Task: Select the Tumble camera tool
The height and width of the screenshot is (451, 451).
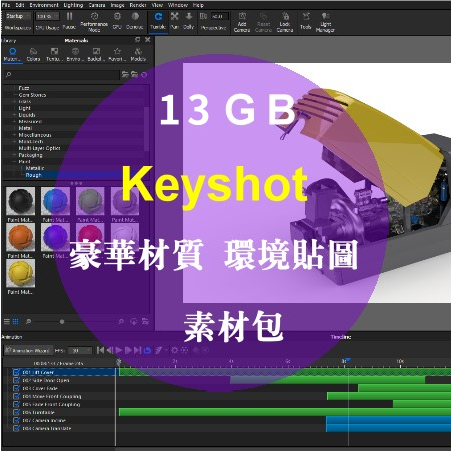Action: tap(158, 21)
